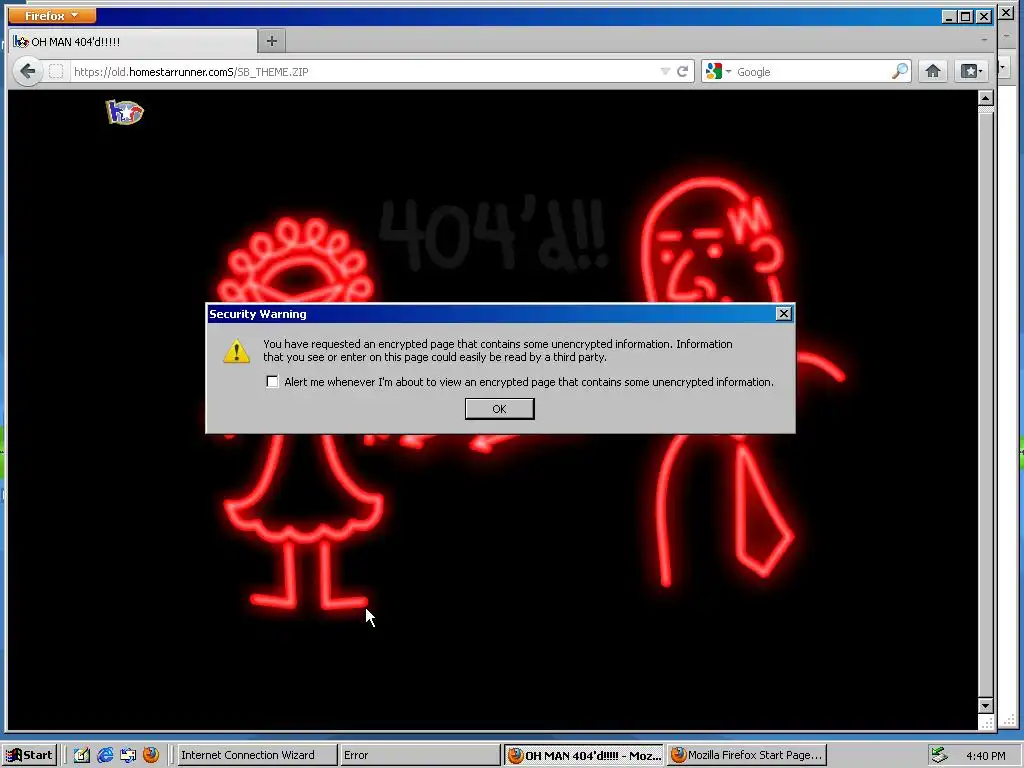The image size is (1024, 768).
Task: Open the URL history dropdown arrow
Action: (x=665, y=71)
